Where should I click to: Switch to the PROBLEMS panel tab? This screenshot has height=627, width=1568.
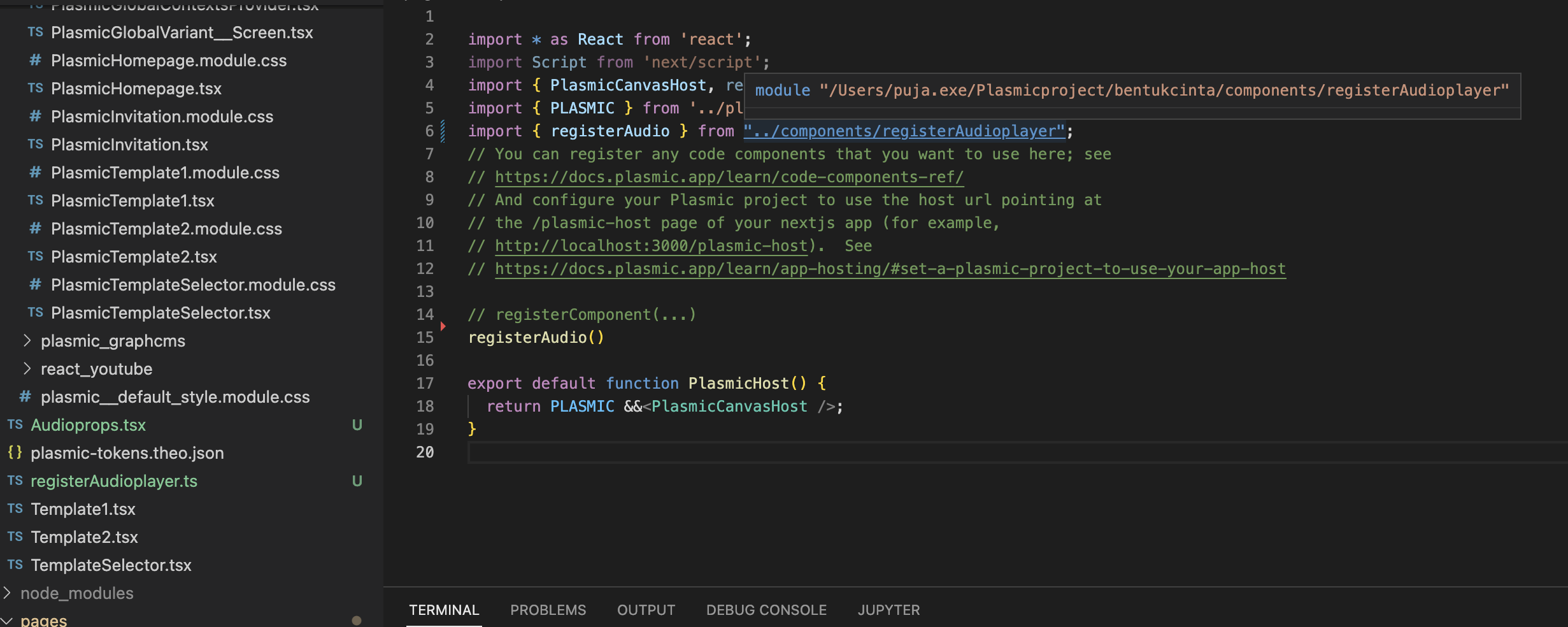coord(548,610)
